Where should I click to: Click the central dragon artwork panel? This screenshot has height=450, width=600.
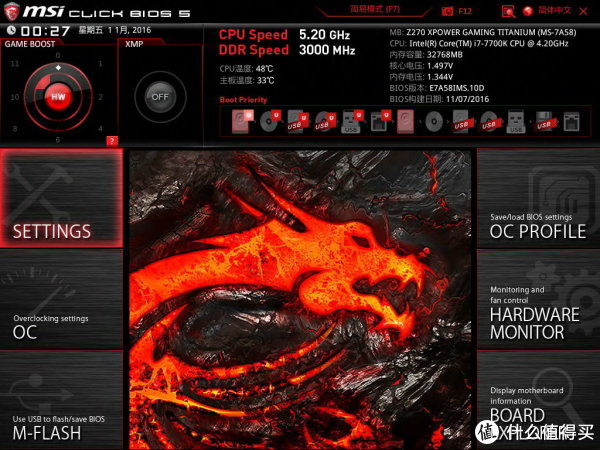point(300,300)
